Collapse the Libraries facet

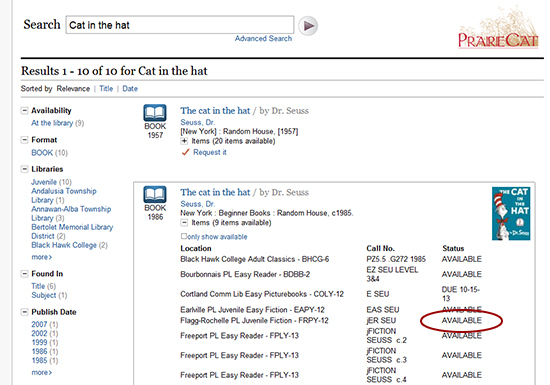coord(24,169)
